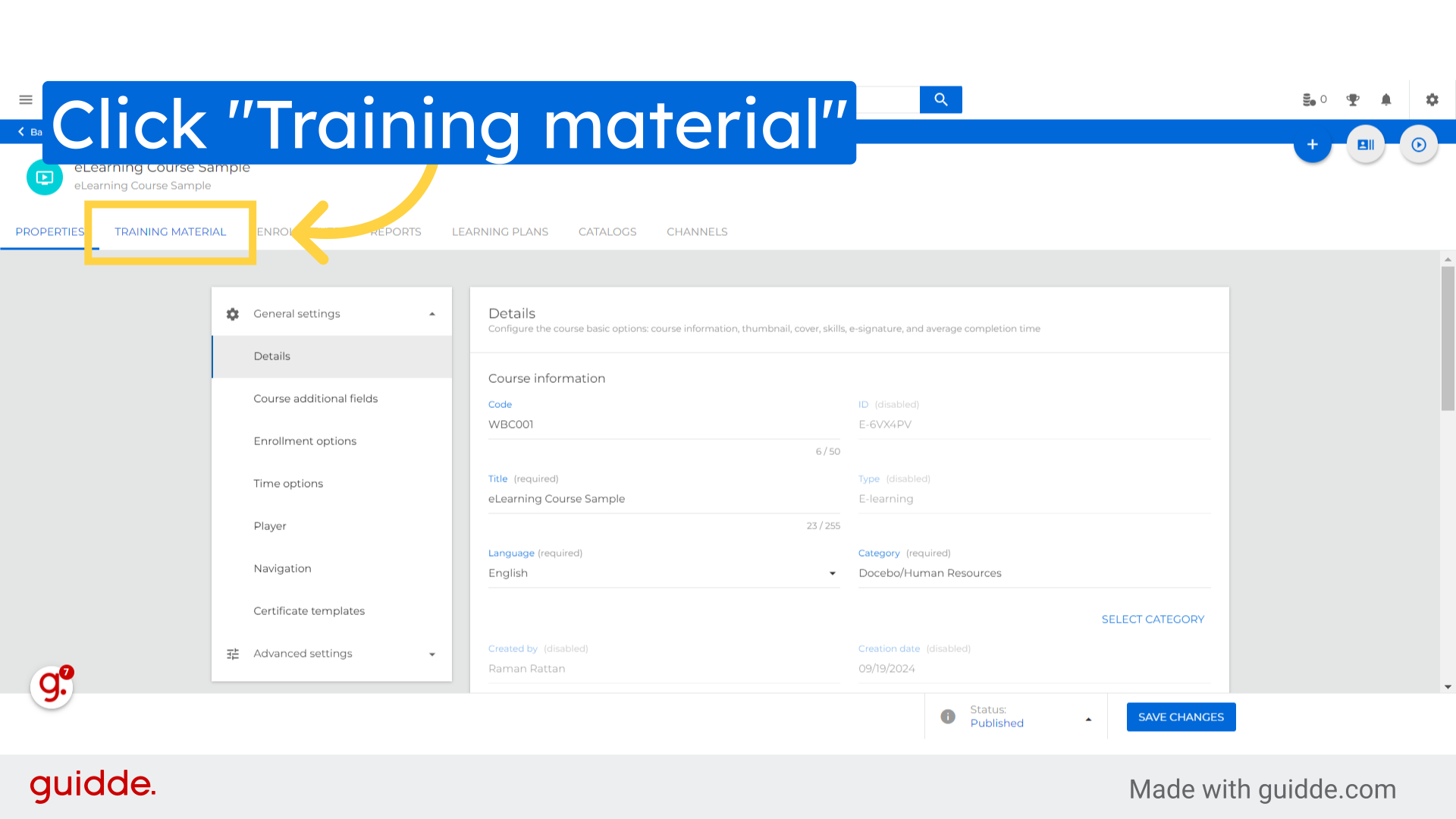
Task: Click the SELECT CATEGORY link
Action: [1153, 619]
